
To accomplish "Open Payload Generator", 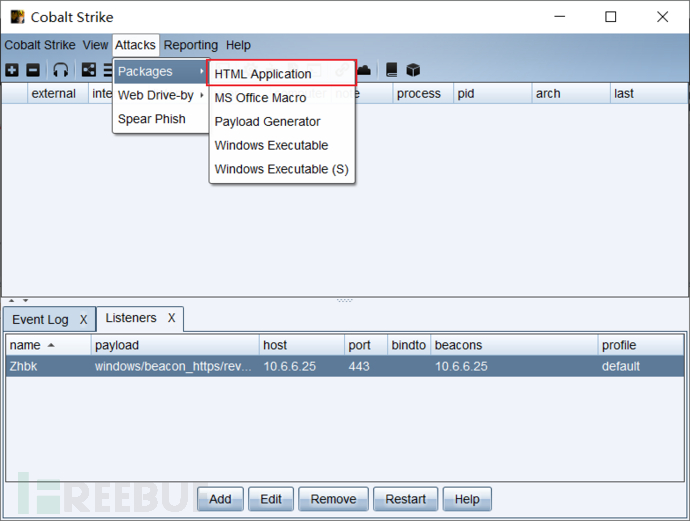I will click(x=282, y=121).
